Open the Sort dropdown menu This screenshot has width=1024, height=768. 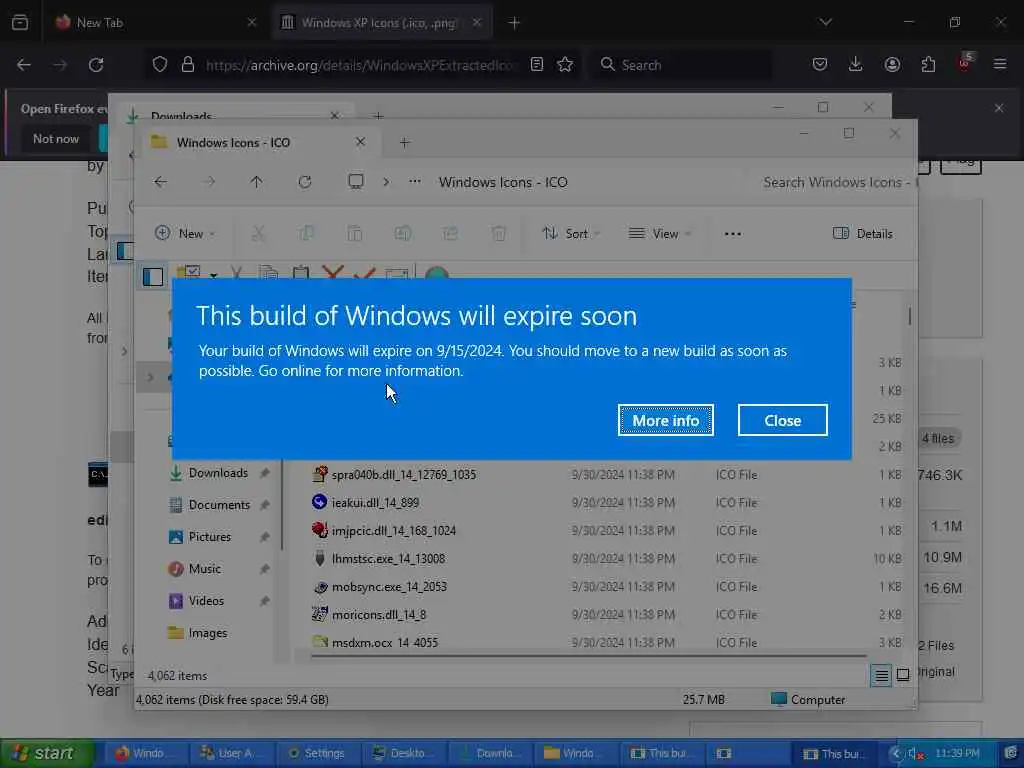coord(571,233)
